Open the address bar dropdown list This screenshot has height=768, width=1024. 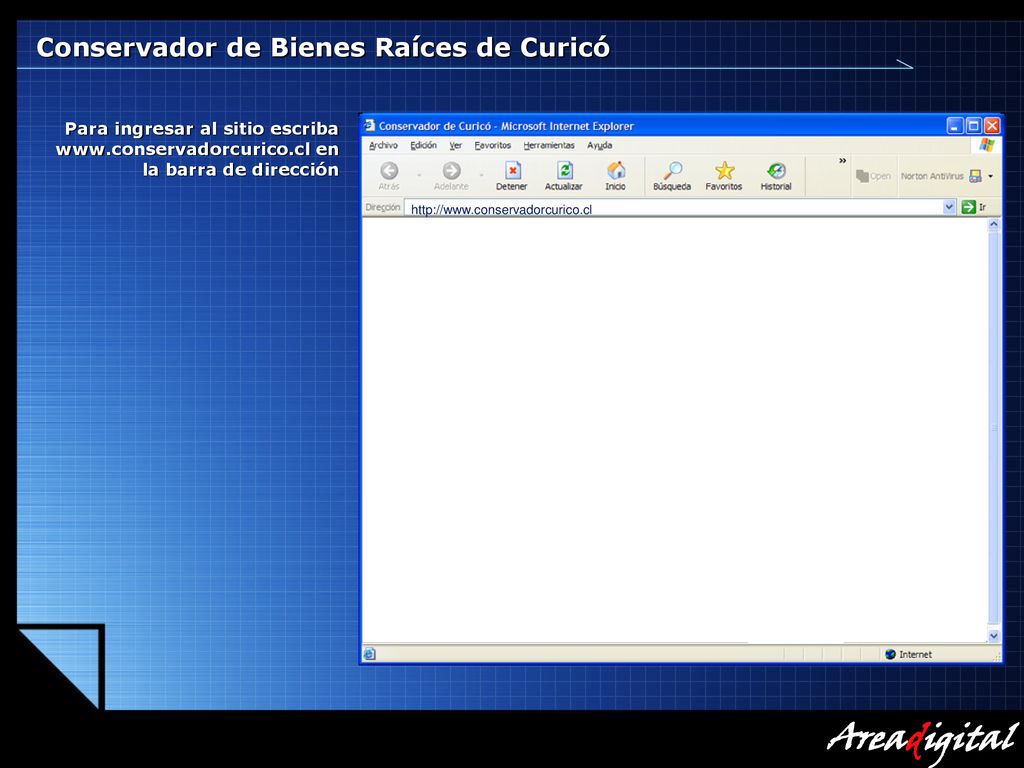point(949,207)
